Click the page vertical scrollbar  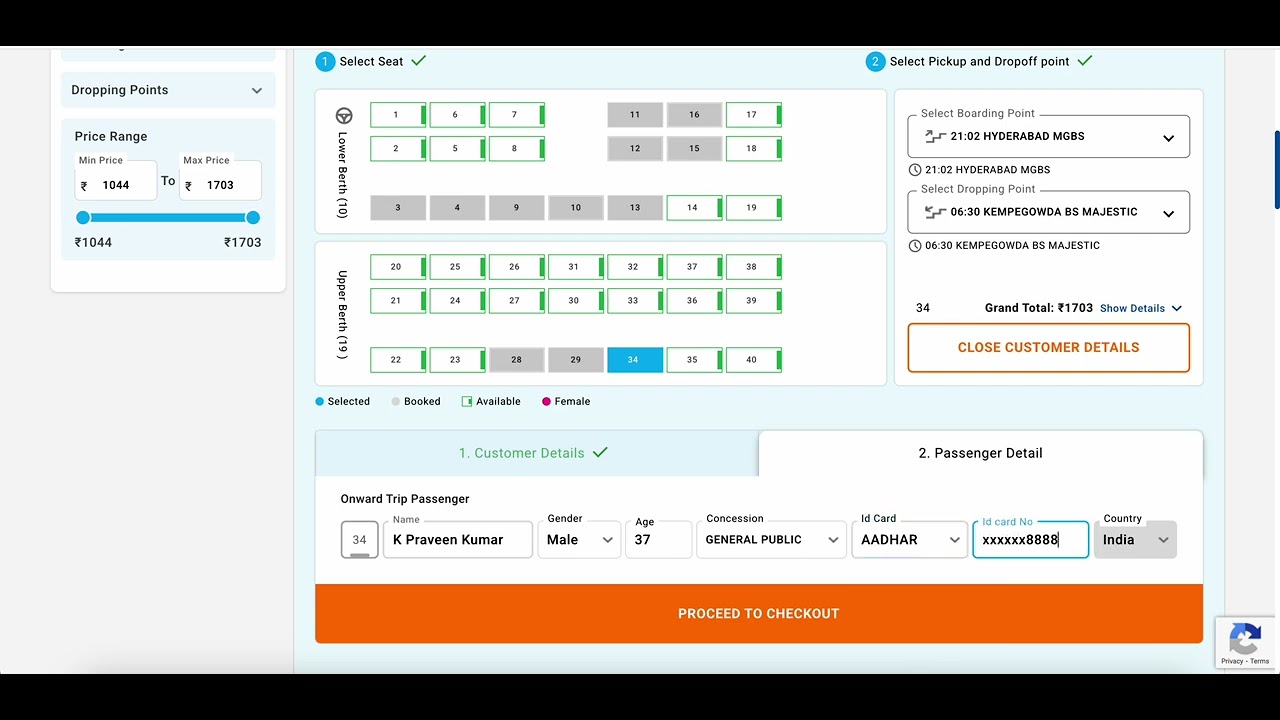(x=1276, y=170)
